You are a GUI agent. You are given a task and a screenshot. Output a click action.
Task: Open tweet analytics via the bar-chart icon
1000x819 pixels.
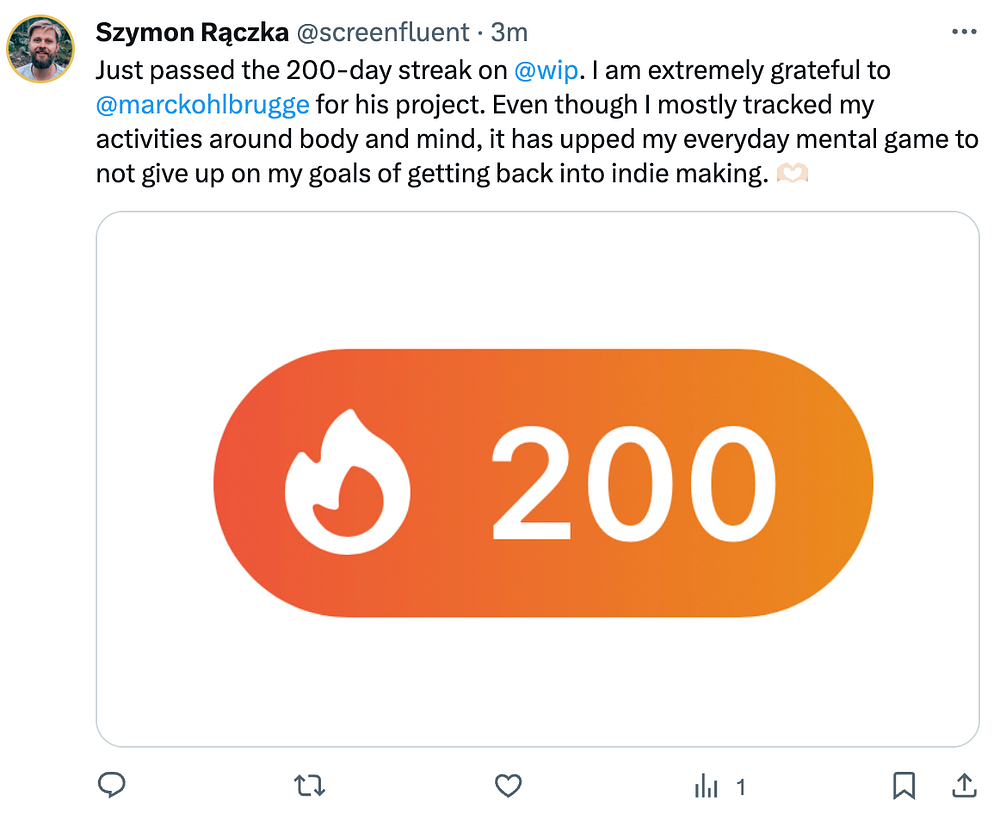[x=707, y=787]
